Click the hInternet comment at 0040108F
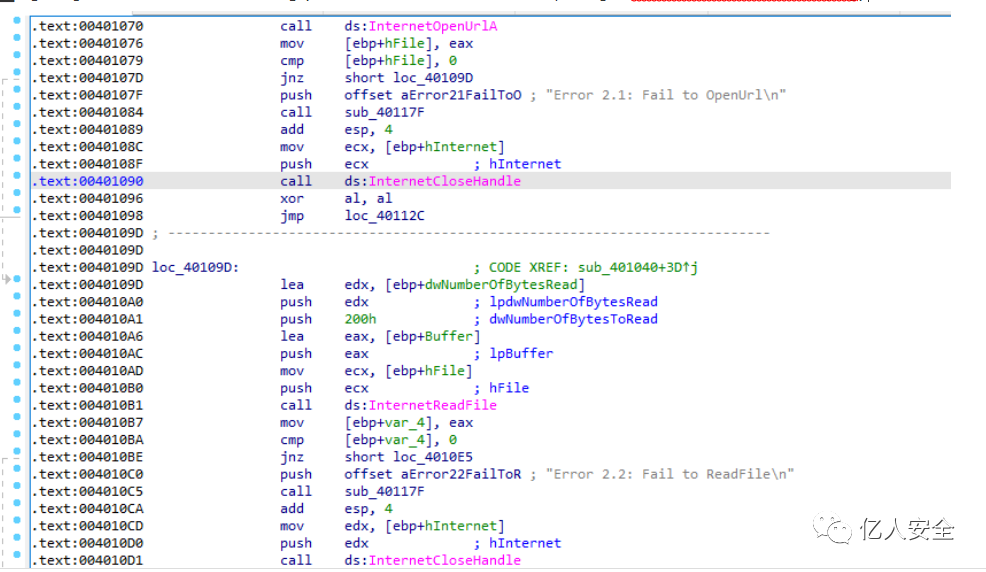This screenshot has height=572, width=986. click(x=525, y=164)
